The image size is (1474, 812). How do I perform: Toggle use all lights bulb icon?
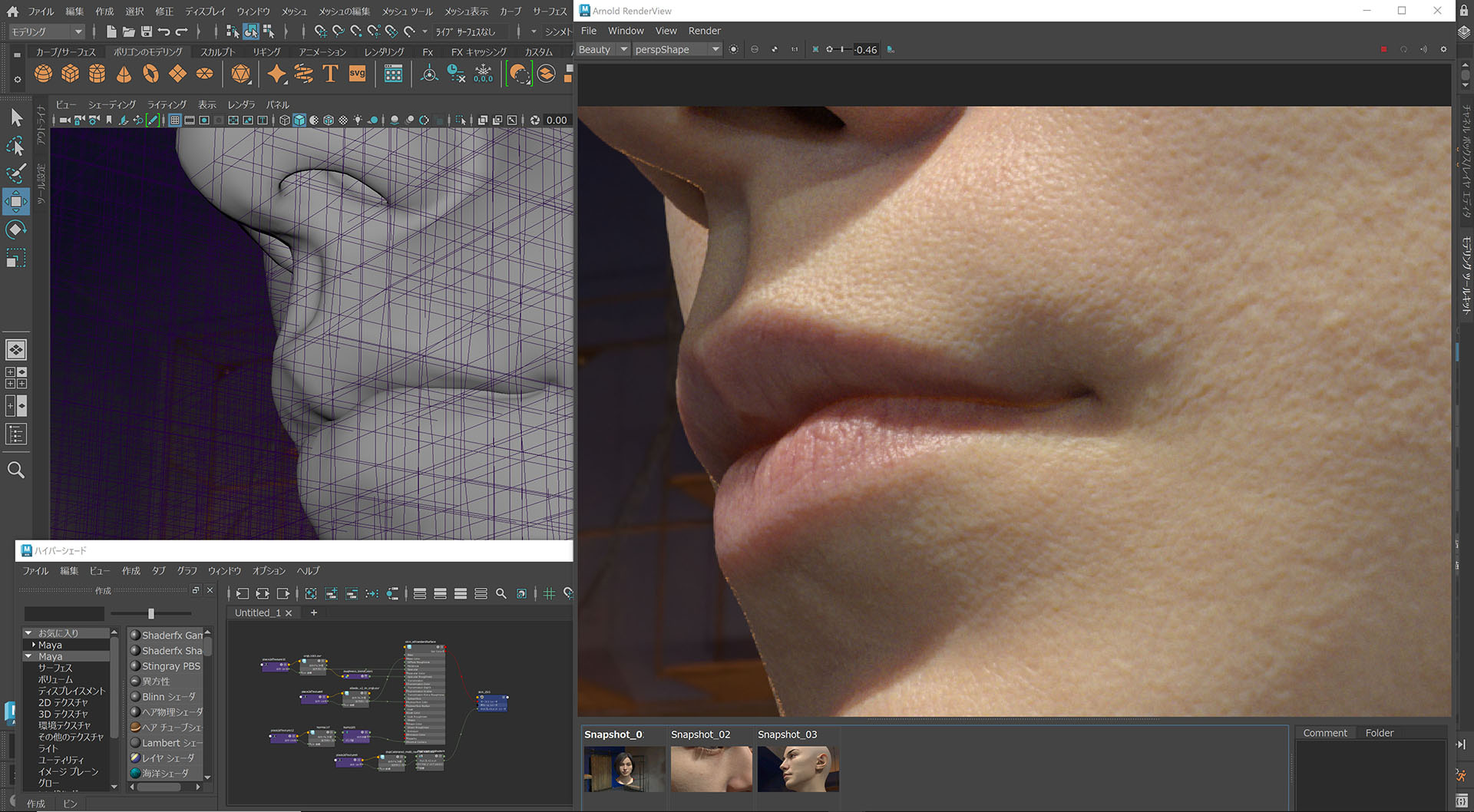358,120
